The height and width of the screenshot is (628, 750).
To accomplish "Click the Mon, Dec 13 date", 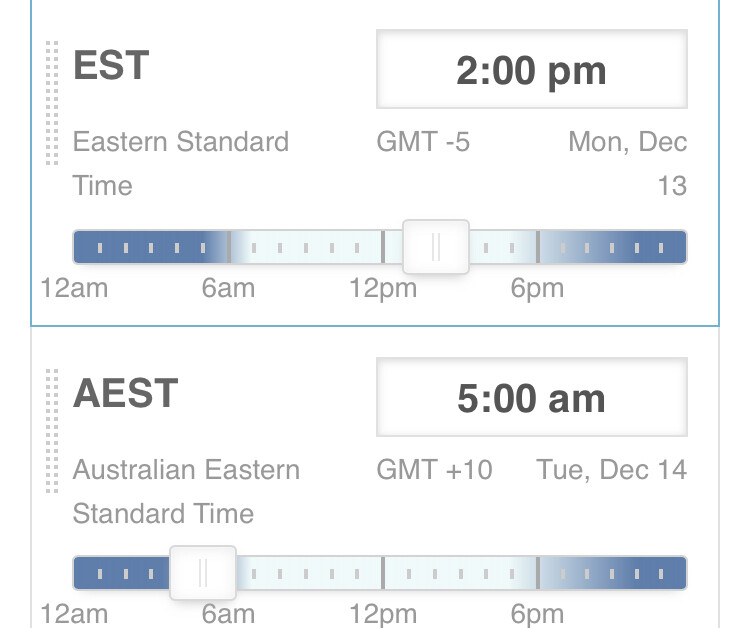I will click(x=628, y=164).
